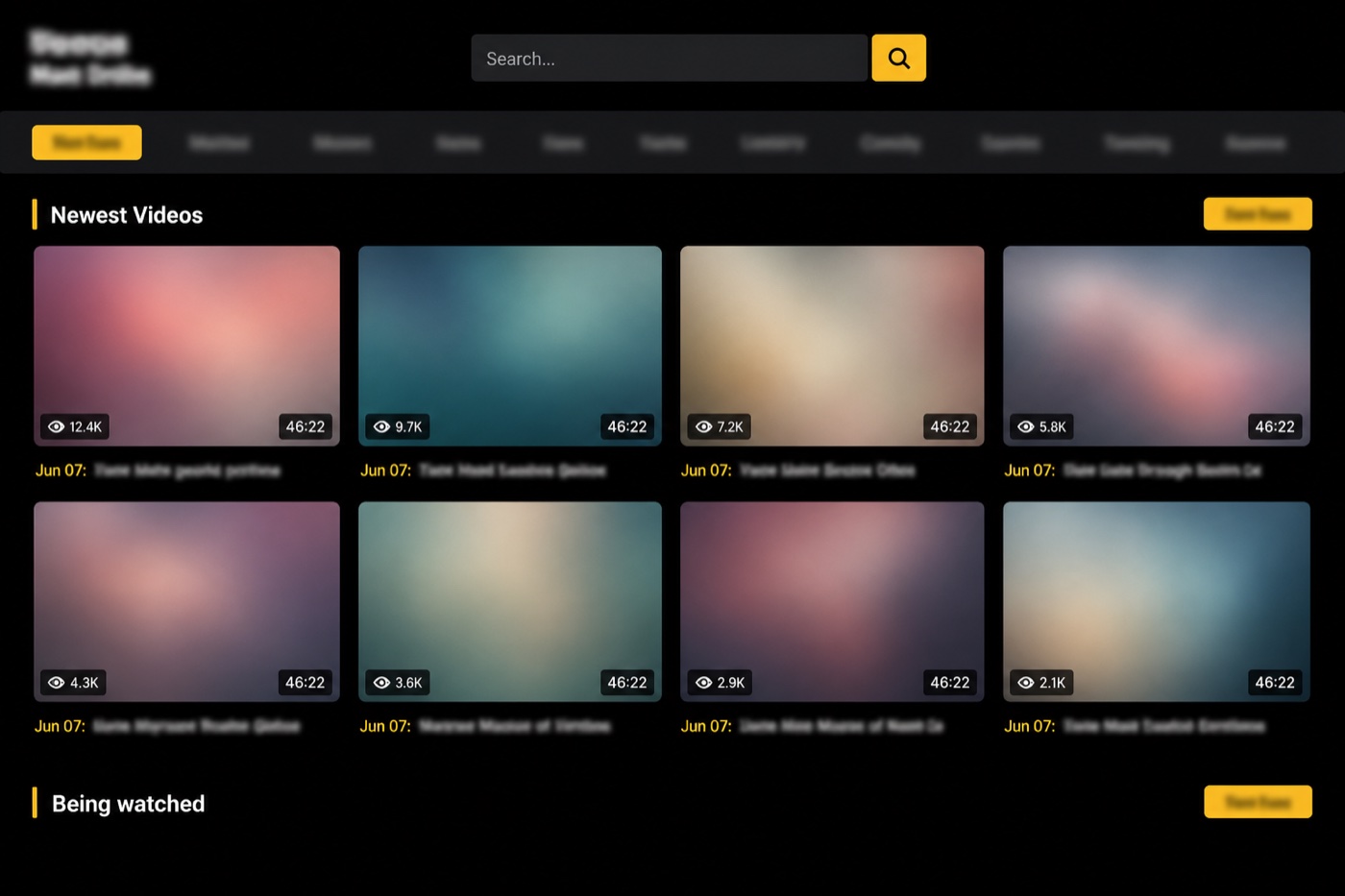Click the eye icon beside 2.1K

pos(1026,683)
